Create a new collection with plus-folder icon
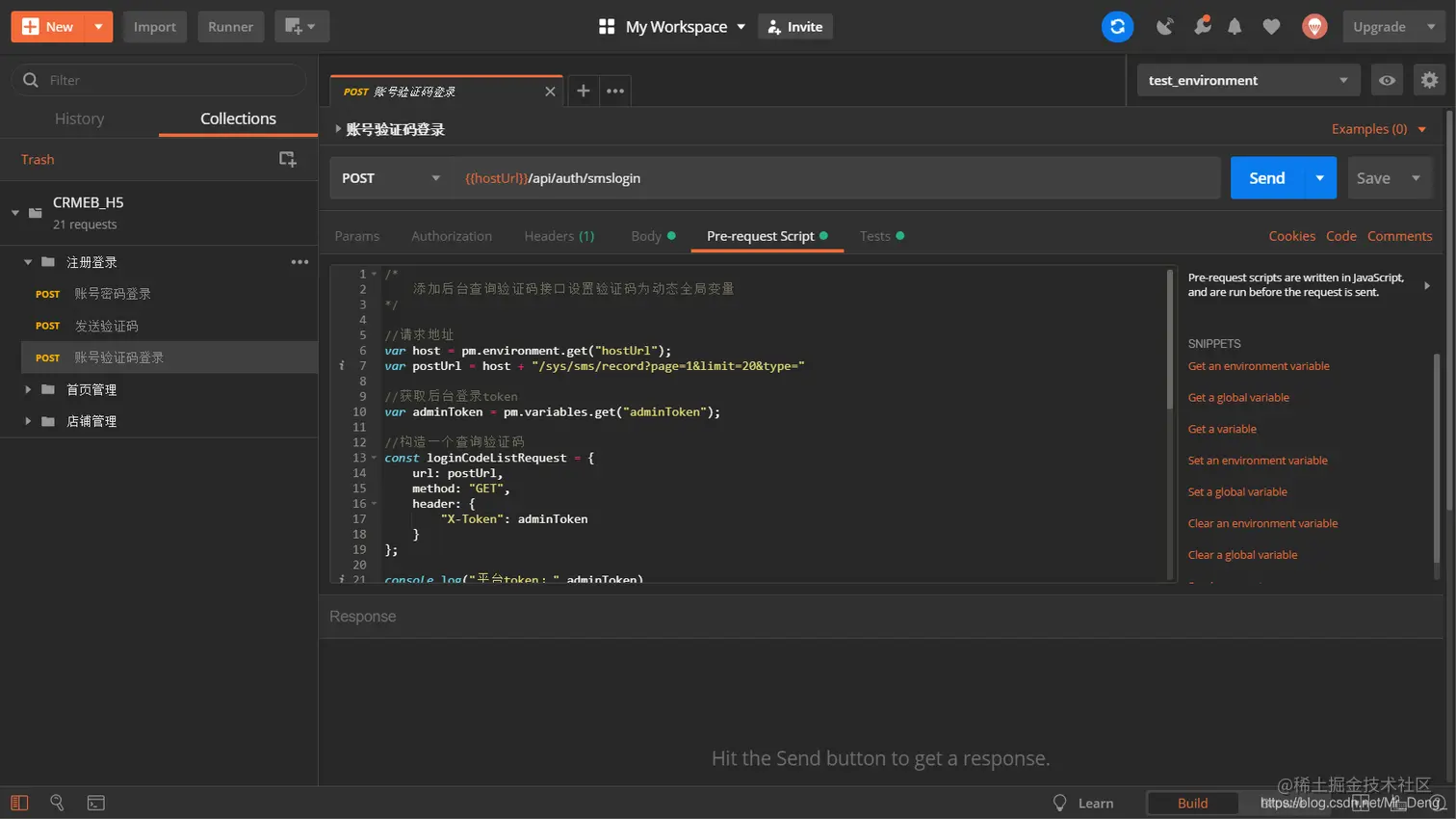The image size is (1456, 819). click(287, 159)
